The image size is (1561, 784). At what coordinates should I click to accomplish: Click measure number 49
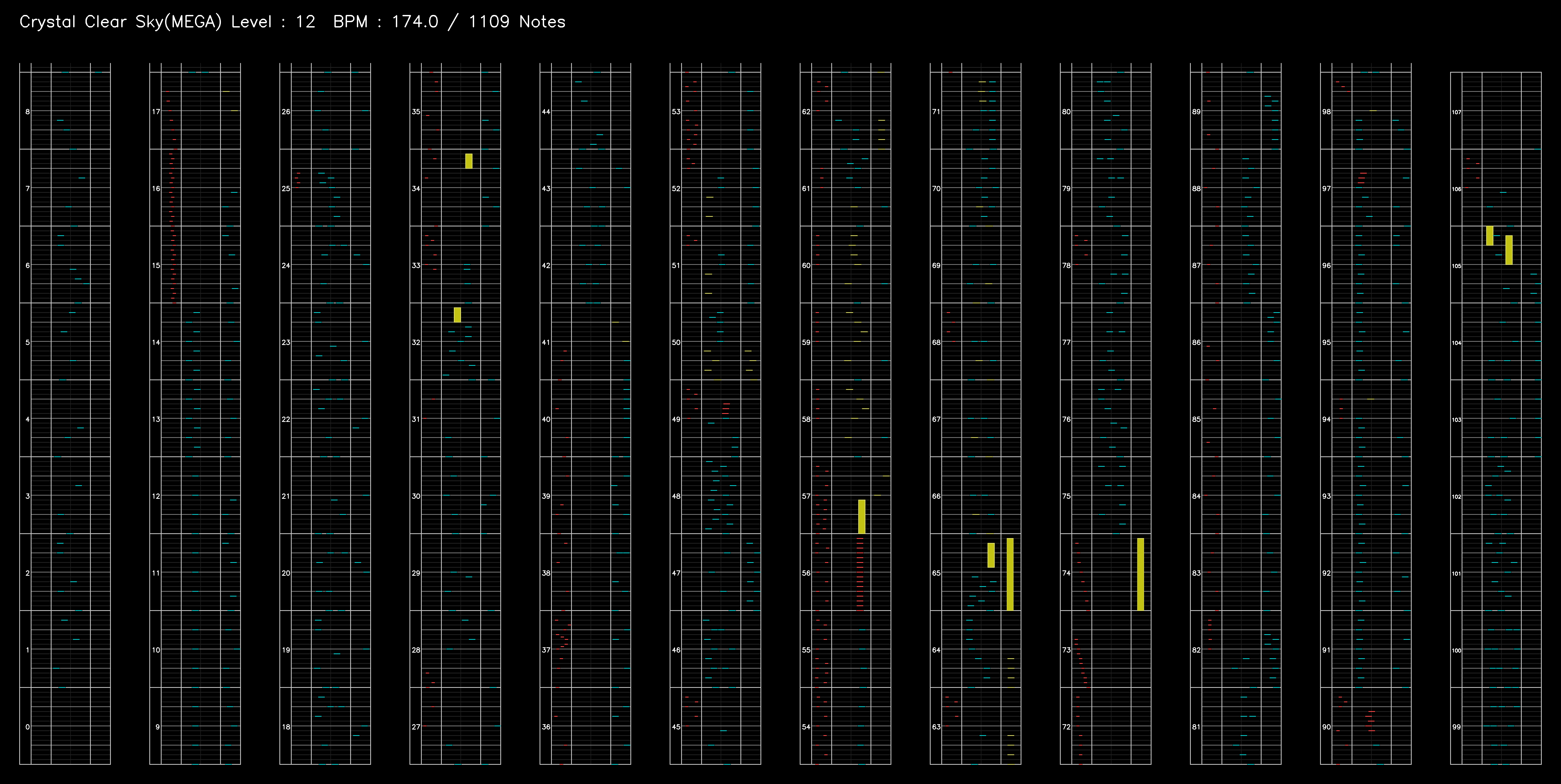676,419
